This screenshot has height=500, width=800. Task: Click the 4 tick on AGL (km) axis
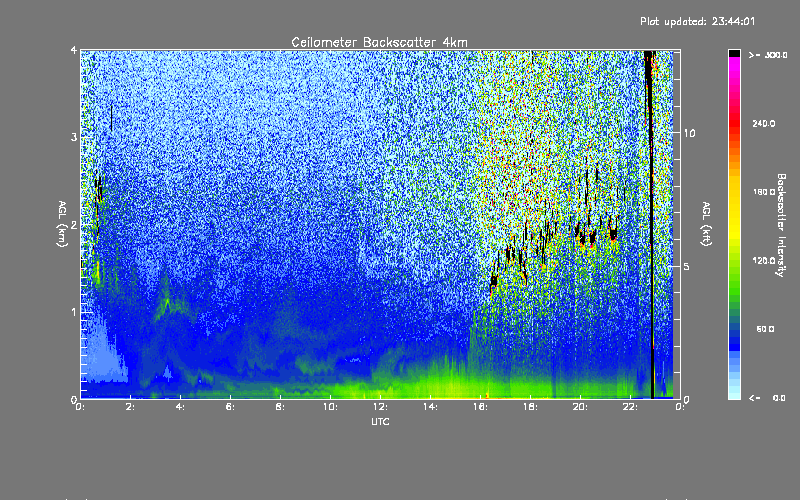pyautogui.click(x=74, y=51)
